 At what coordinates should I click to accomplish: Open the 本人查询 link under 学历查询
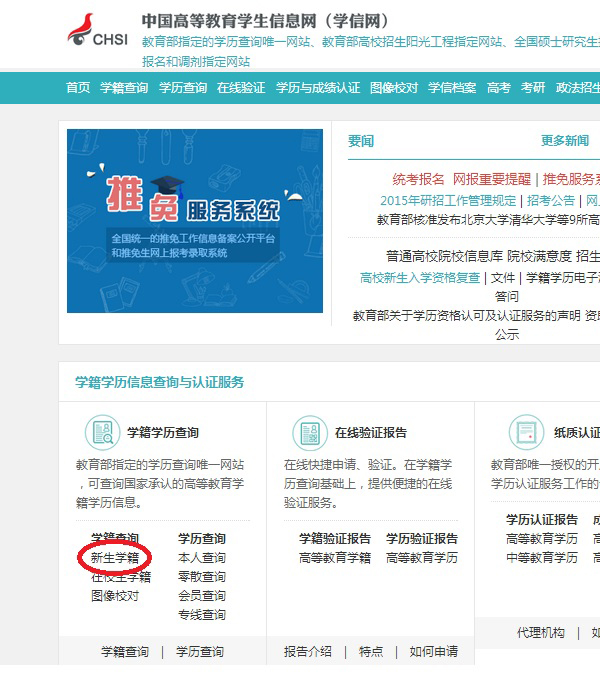pos(202,558)
